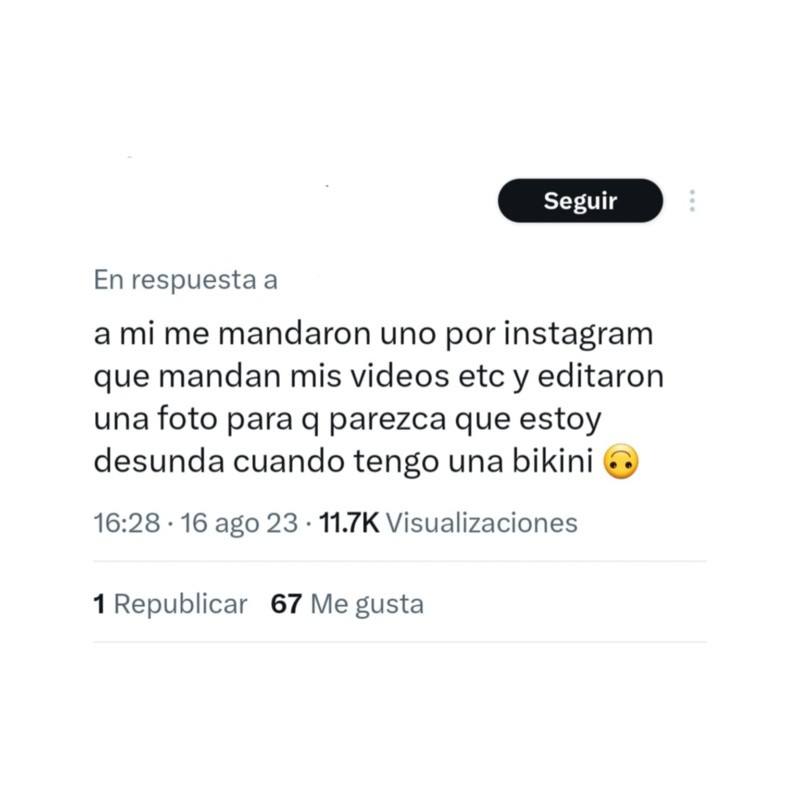Click the Seguir follow button

(x=580, y=201)
